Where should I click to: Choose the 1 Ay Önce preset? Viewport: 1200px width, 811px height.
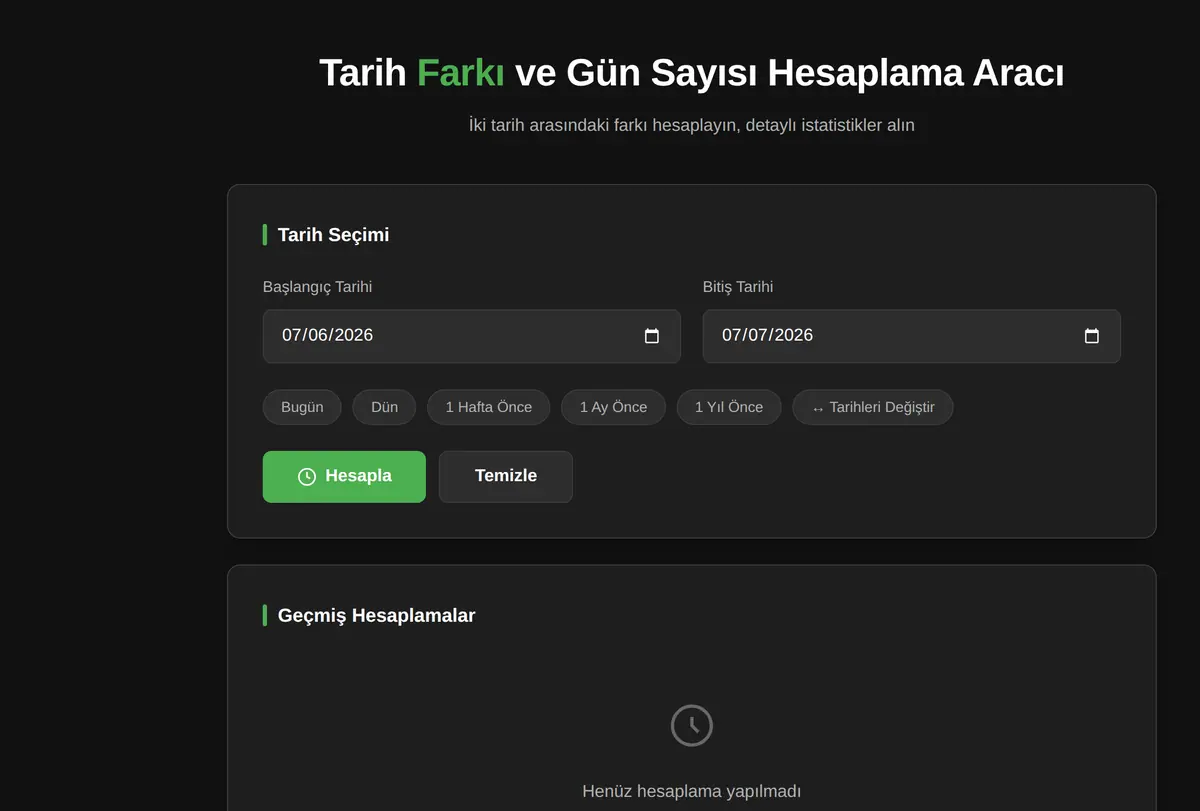[613, 407]
